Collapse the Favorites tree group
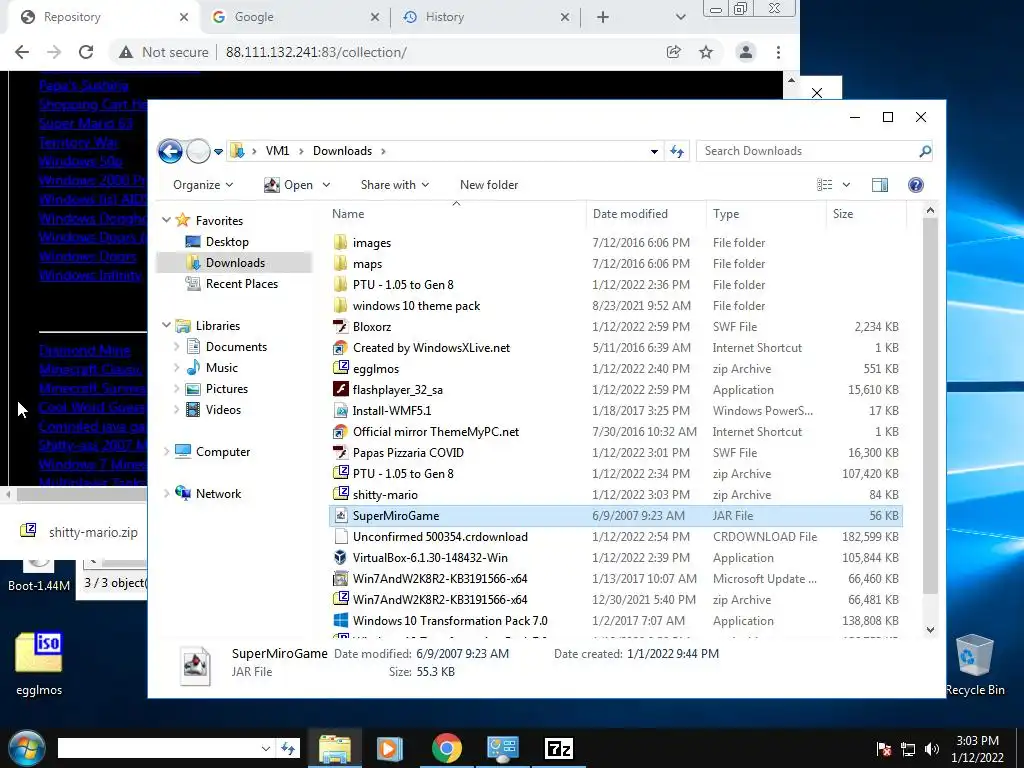The width and height of the screenshot is (1024, 768). 167,220
